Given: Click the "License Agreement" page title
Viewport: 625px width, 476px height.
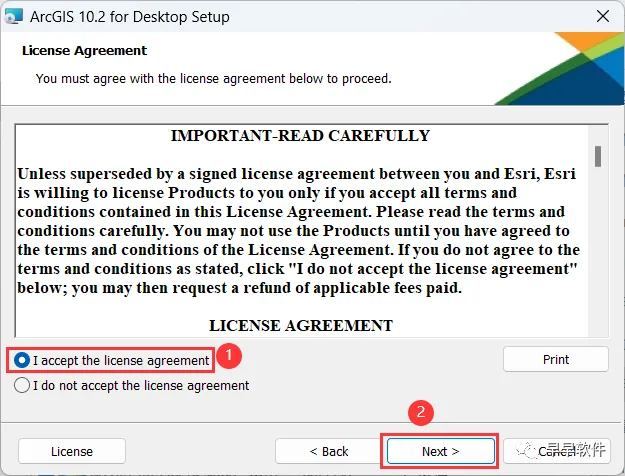Looking at the screenshot, I should tap(85, 51).
